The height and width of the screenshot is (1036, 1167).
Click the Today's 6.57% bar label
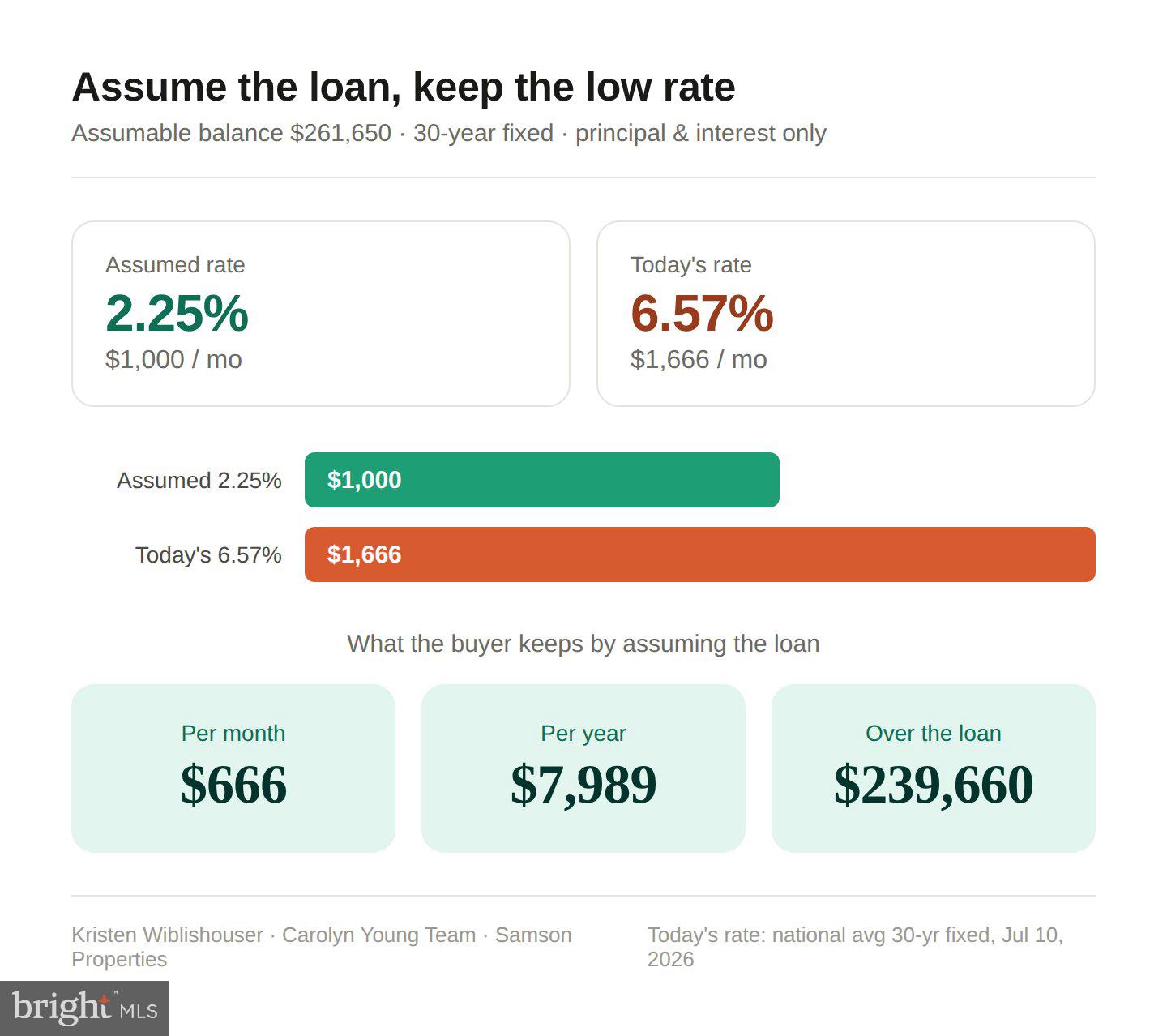click(x=208, y=555)
